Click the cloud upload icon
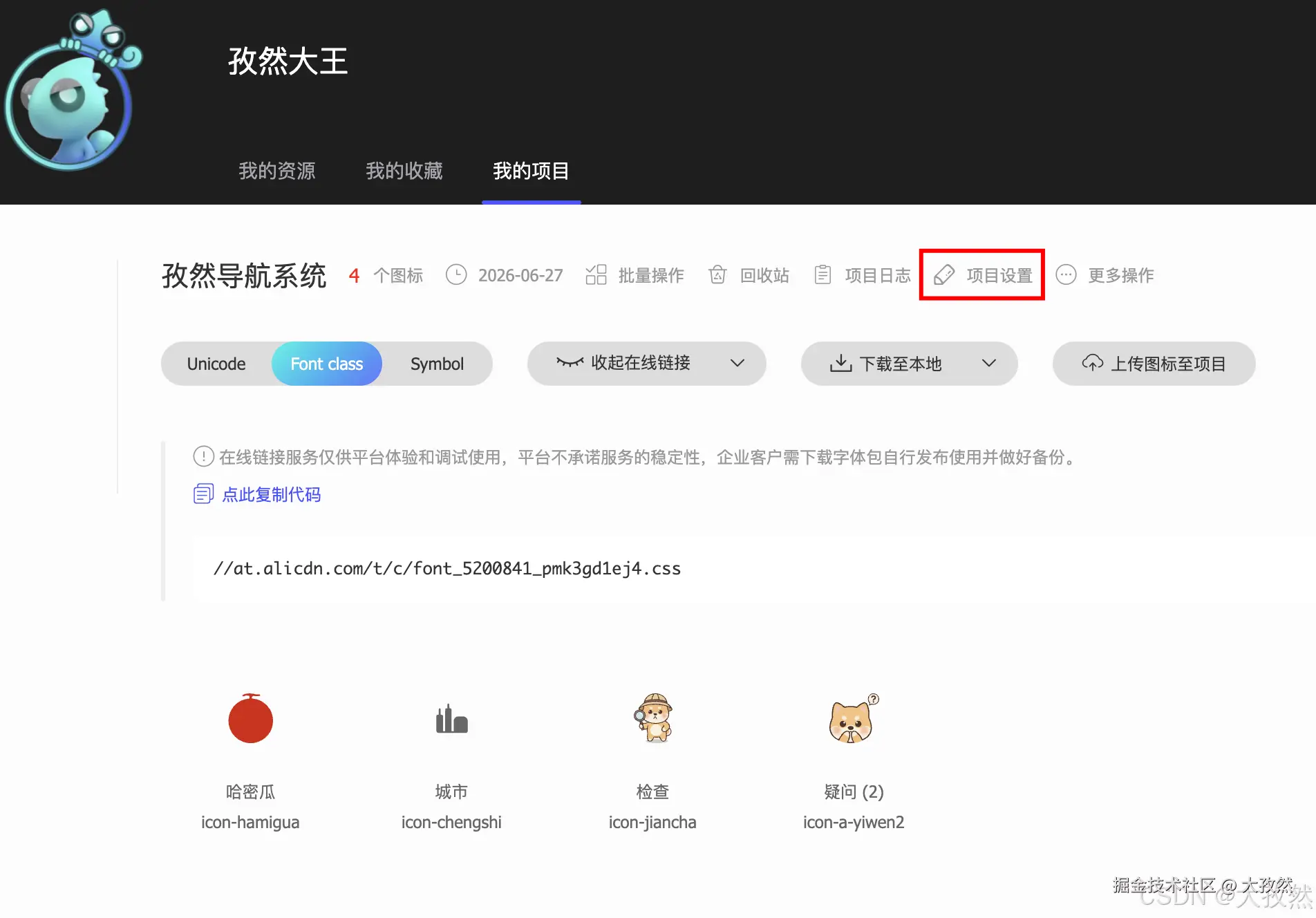The height and width of the screenshot is (918, 1316). click(1093, 363)
